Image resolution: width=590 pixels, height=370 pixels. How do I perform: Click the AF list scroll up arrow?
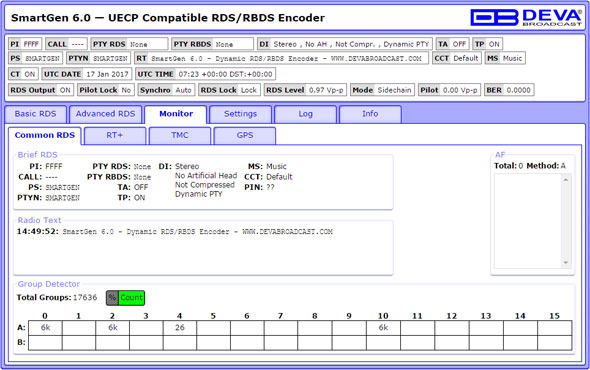coord(566,180)
